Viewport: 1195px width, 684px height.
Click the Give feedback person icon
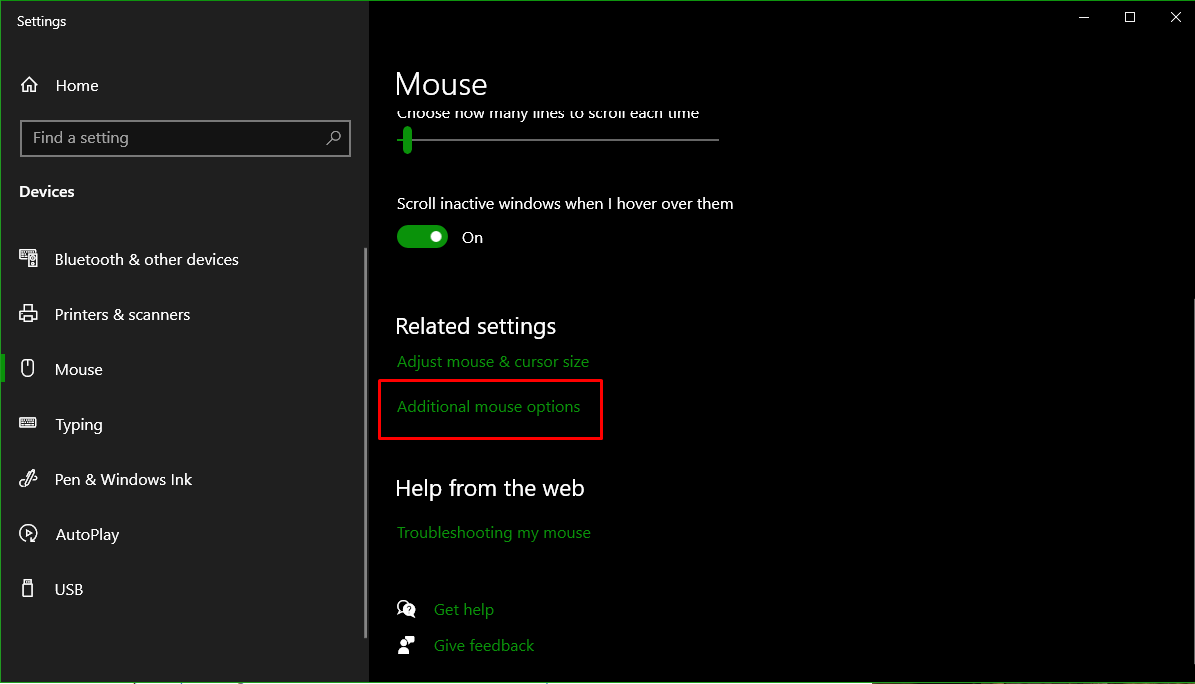coord(406,645)
